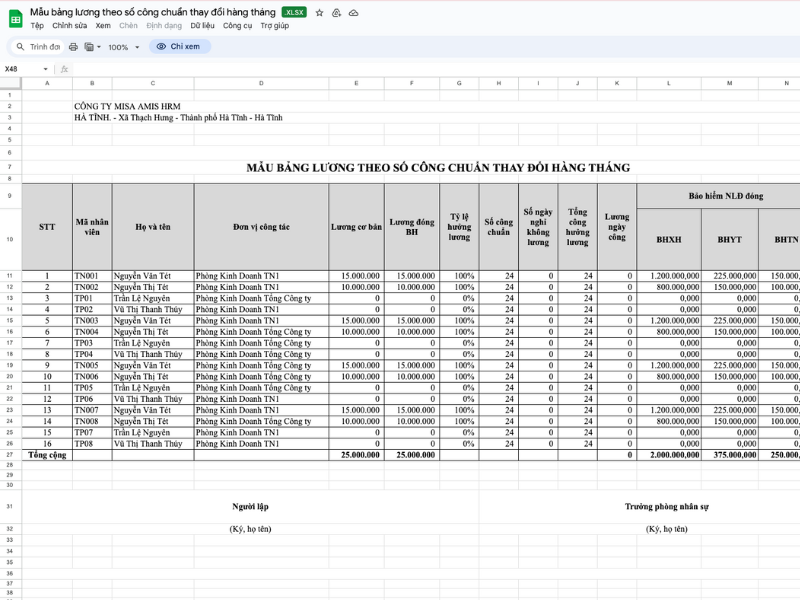Click the document title text

pyautogui.click(x=152, y=12)
